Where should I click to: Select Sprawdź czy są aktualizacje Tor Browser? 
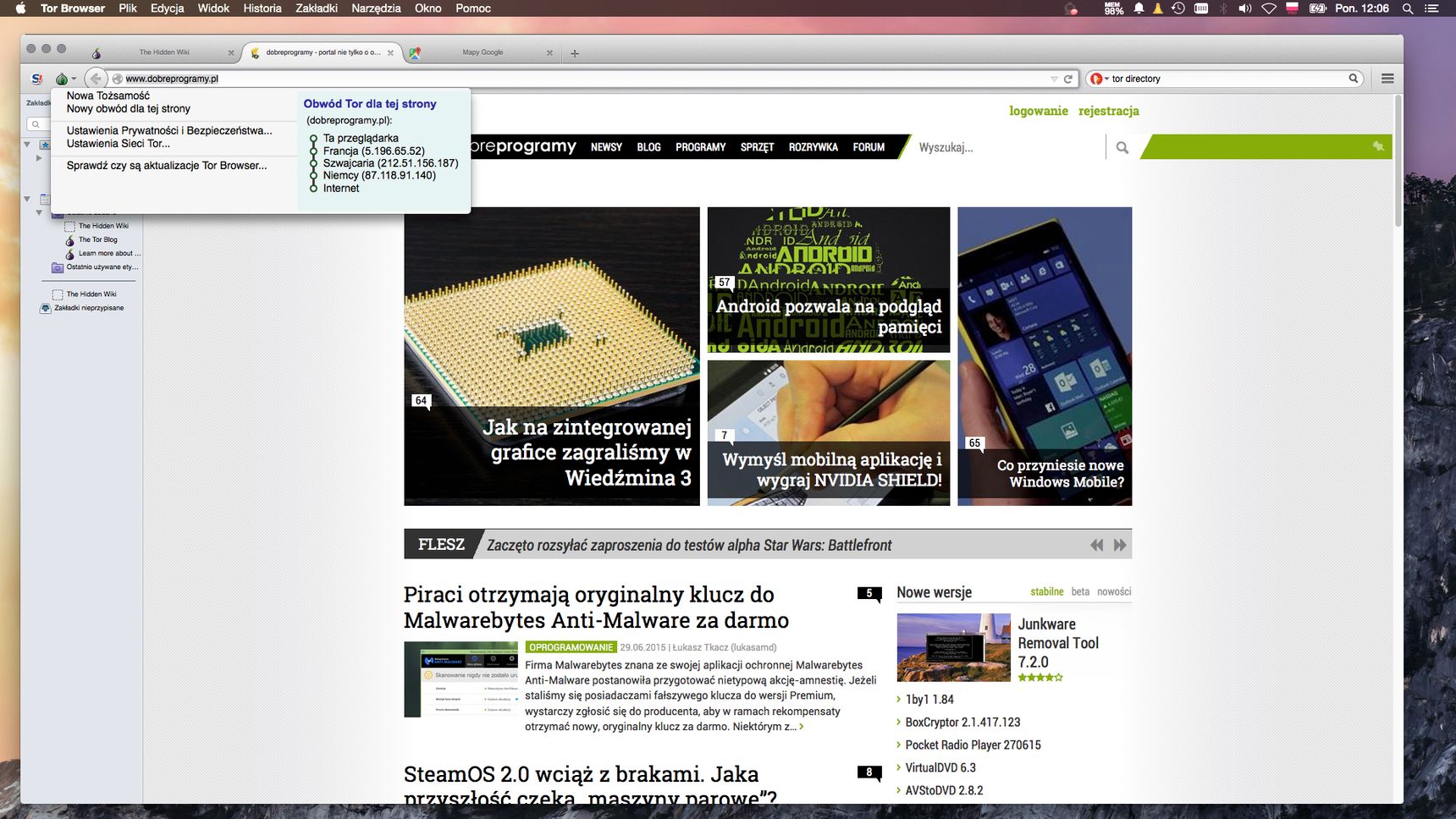click(x=167, y=165)
